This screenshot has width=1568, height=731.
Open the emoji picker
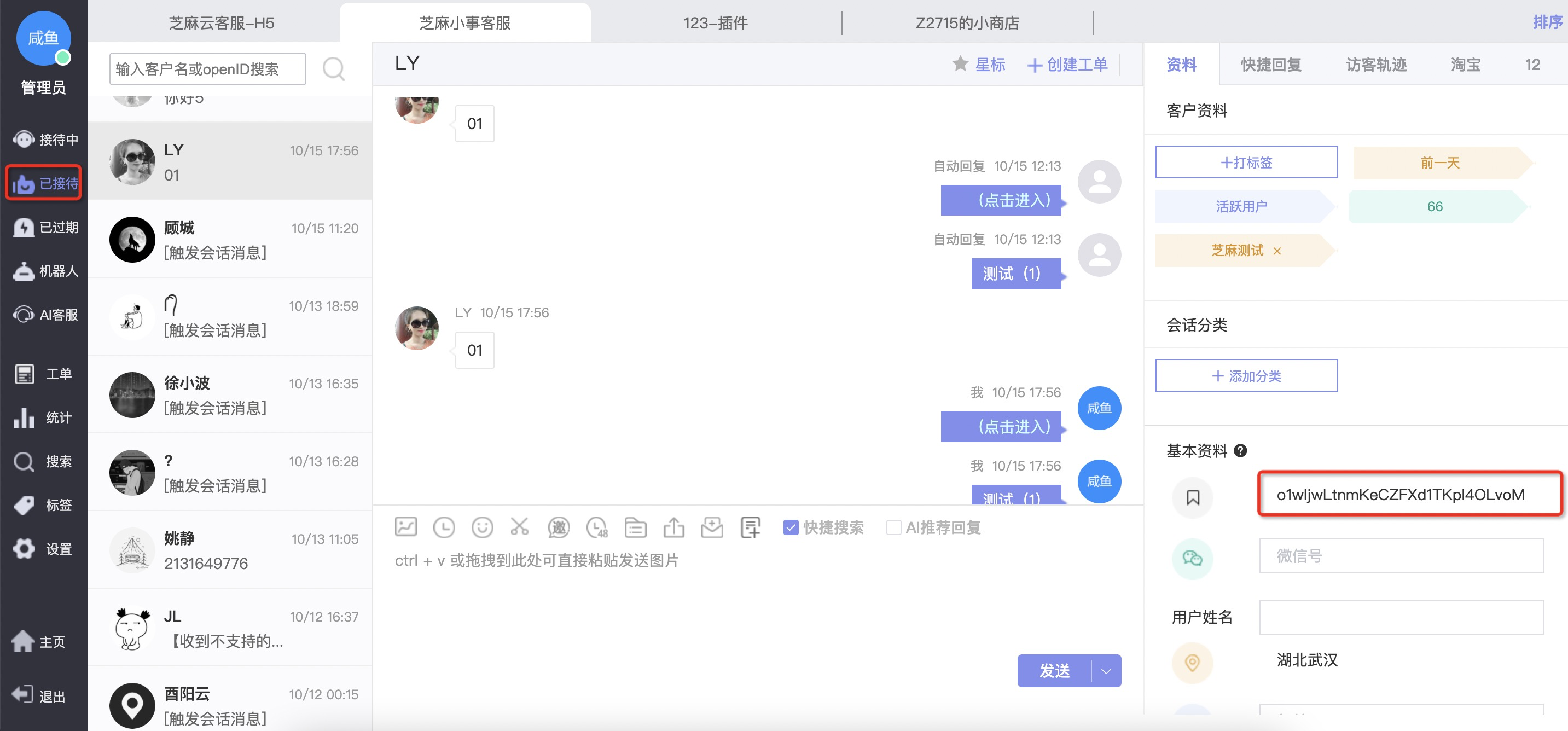pyautogui.click(x=482, y=527)
